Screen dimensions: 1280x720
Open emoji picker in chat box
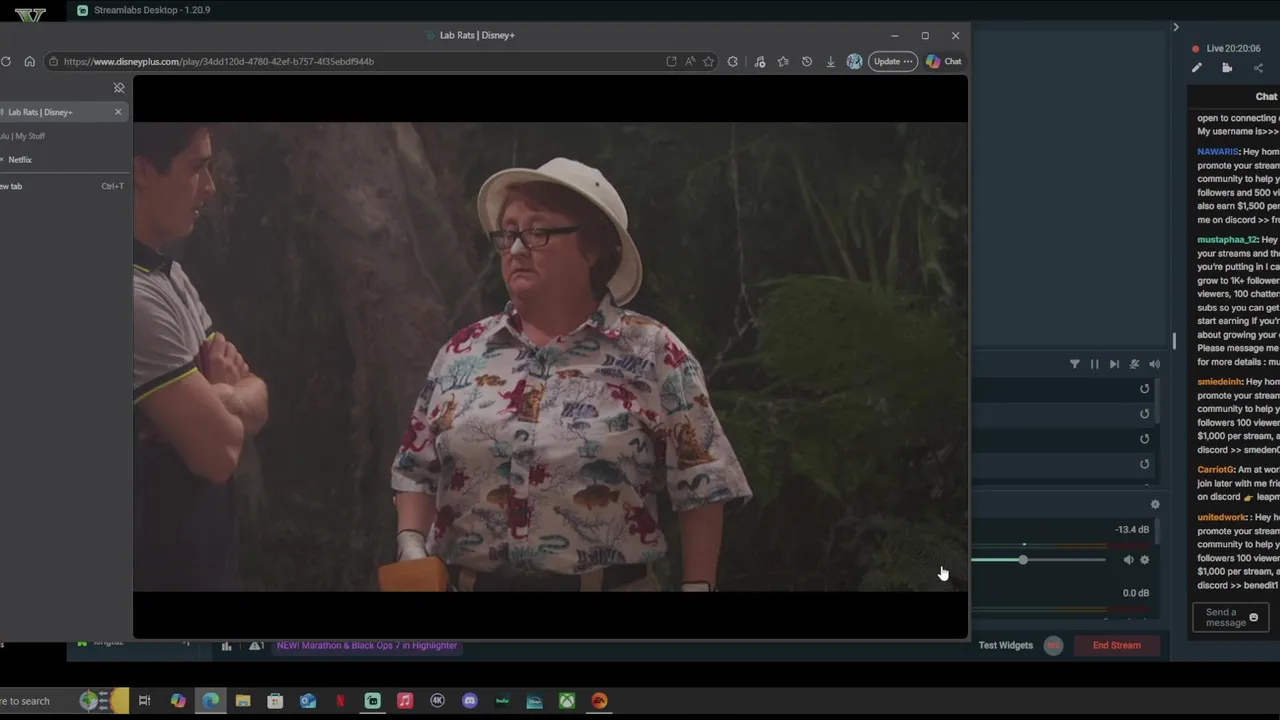[x=1254, y=617]
